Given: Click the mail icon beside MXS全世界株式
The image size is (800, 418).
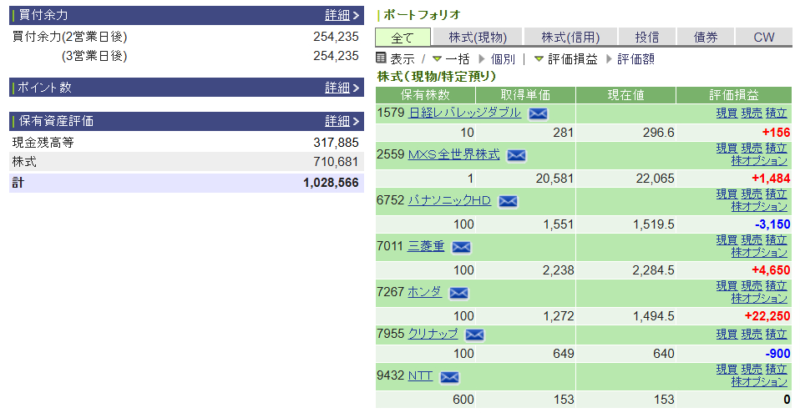Looking at the screenshot, I should tap(516, 156).
